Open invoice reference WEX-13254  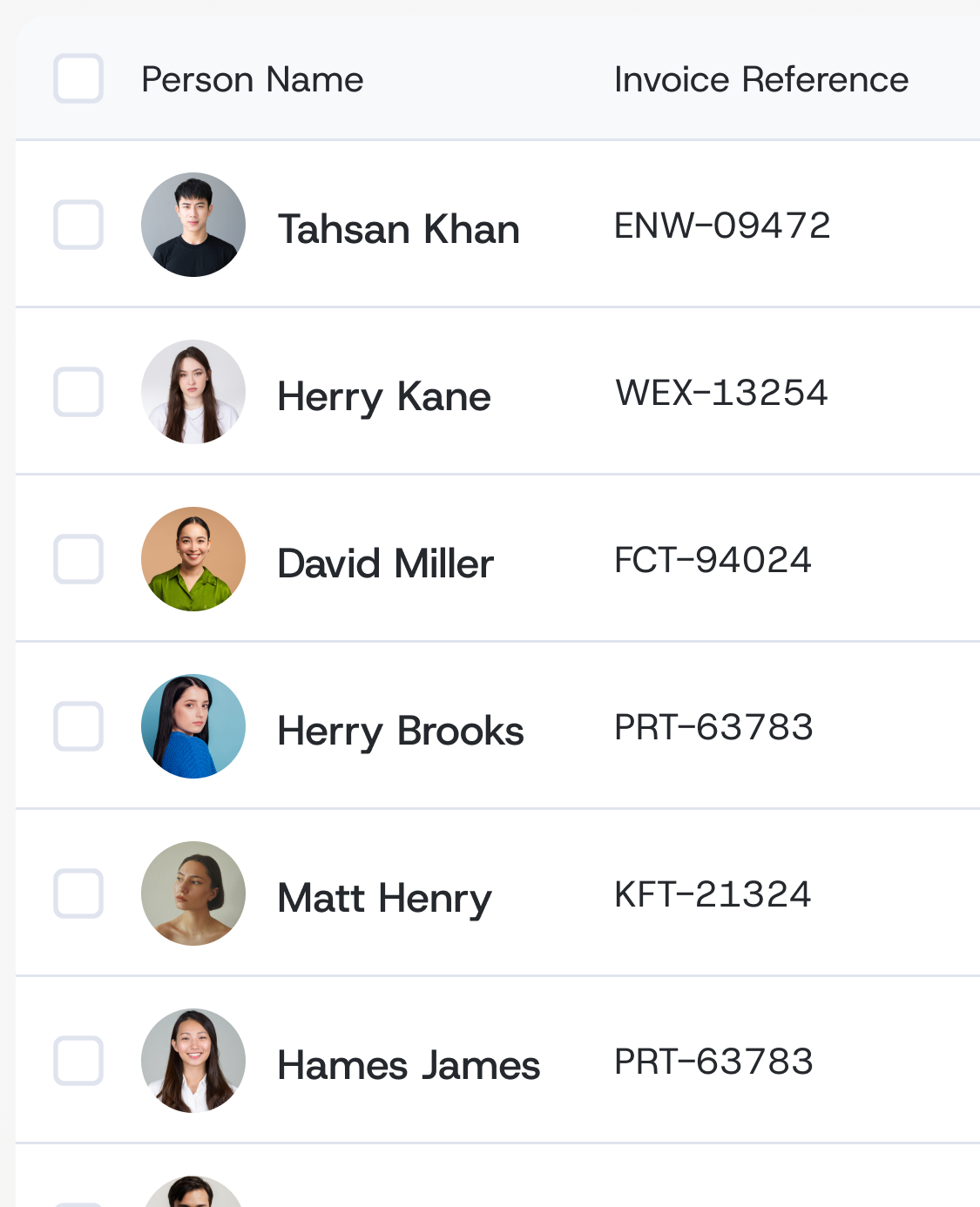tap(721, 393)
